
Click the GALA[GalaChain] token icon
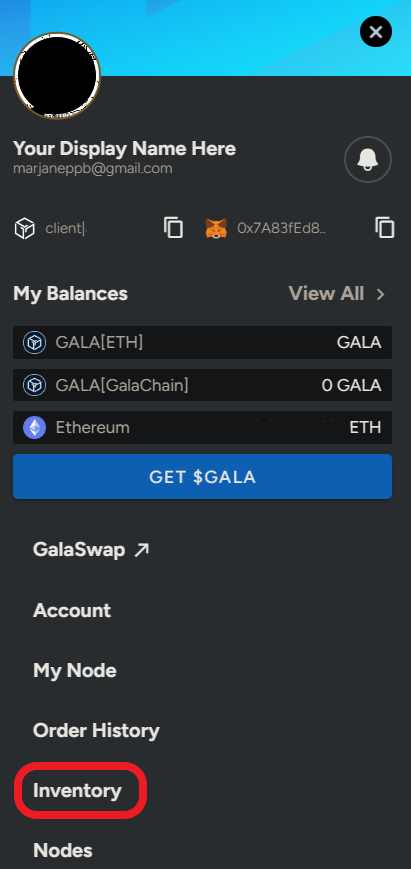click(34, 385)
